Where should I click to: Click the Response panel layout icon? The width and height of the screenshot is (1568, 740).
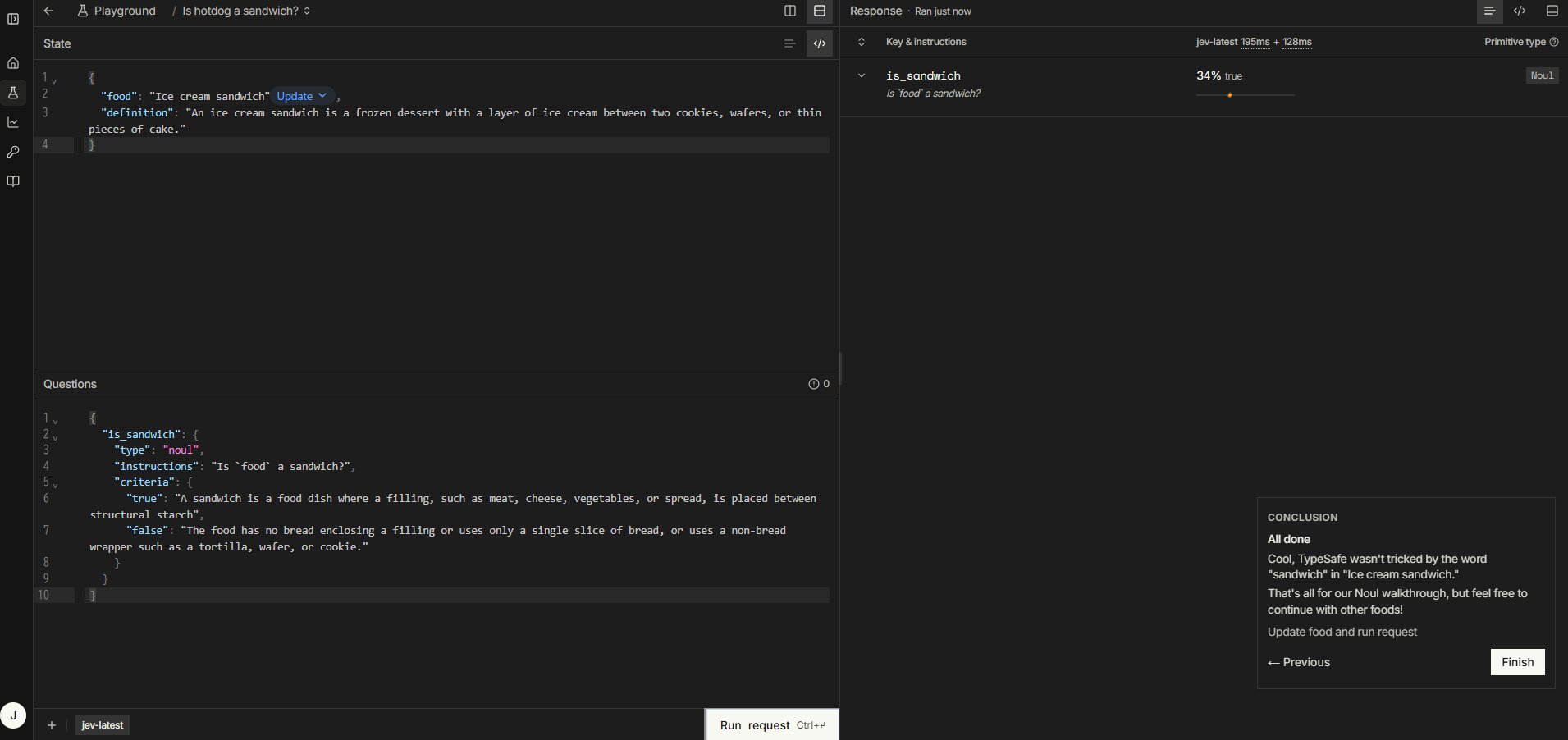point(1552,11)
